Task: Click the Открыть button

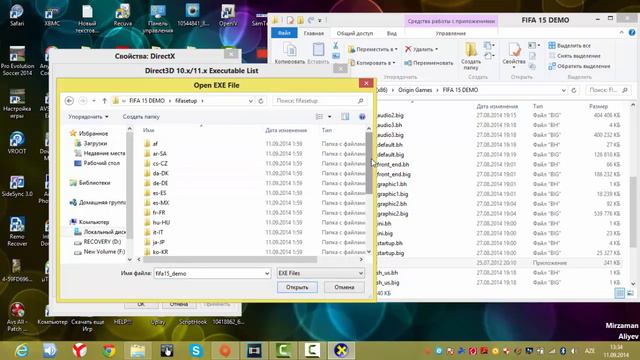Action: (x=297, y=287)
